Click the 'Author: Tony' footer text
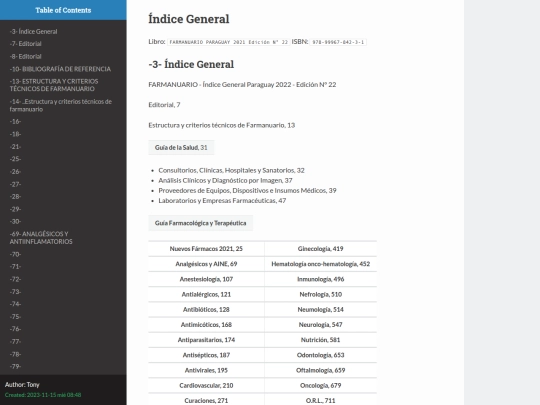 [x=22, y=385]
